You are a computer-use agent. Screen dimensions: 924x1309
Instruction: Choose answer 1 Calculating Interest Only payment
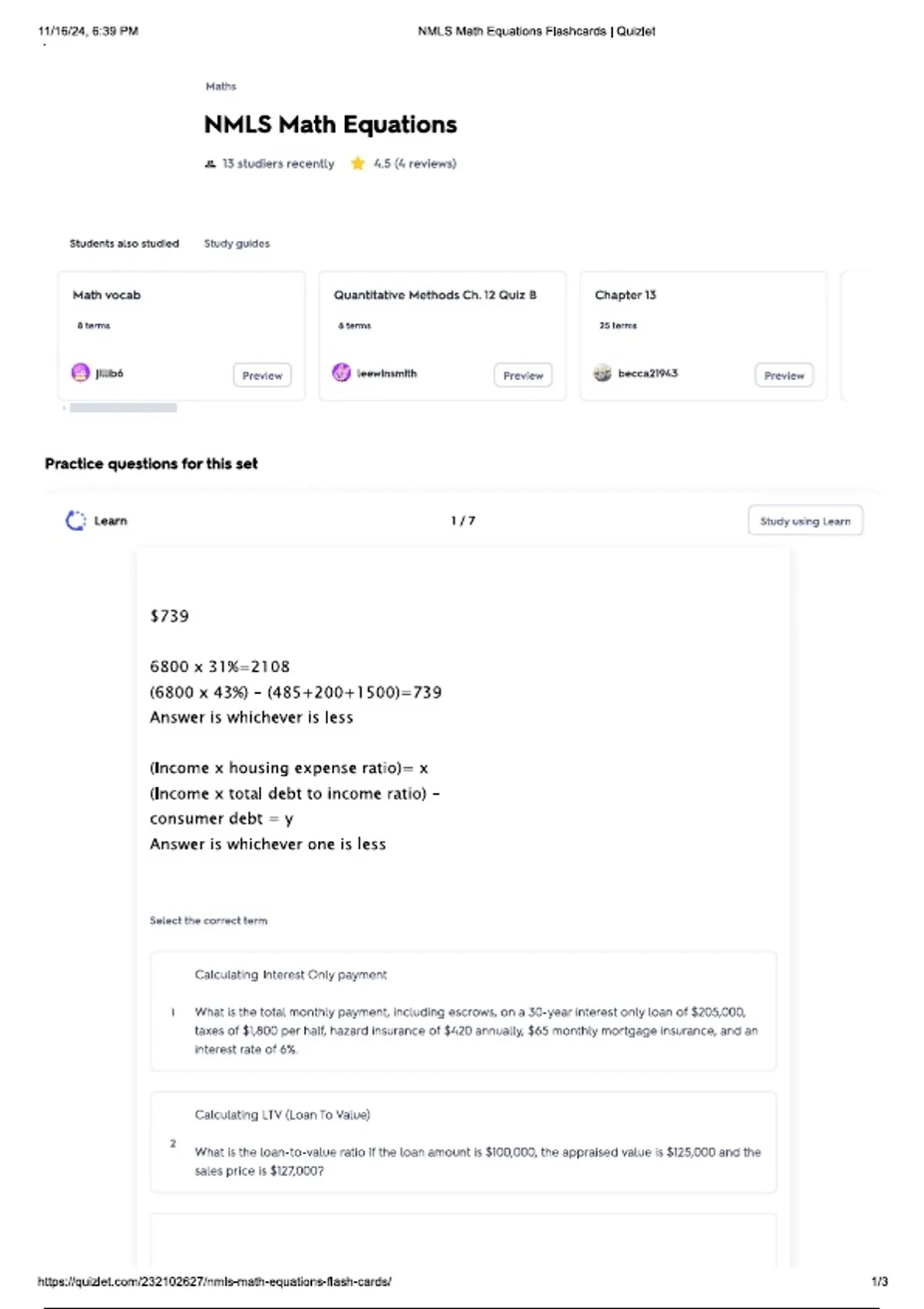[x=463, y=1012]
